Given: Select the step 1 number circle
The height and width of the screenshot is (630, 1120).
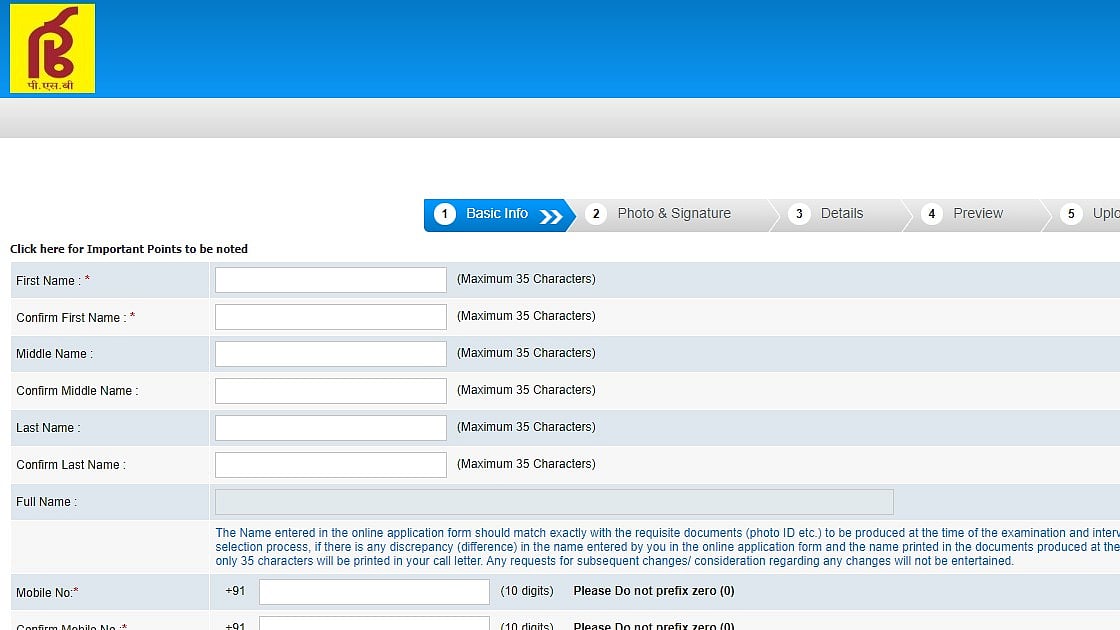Looking at the screenshot, I should point(445,214).
